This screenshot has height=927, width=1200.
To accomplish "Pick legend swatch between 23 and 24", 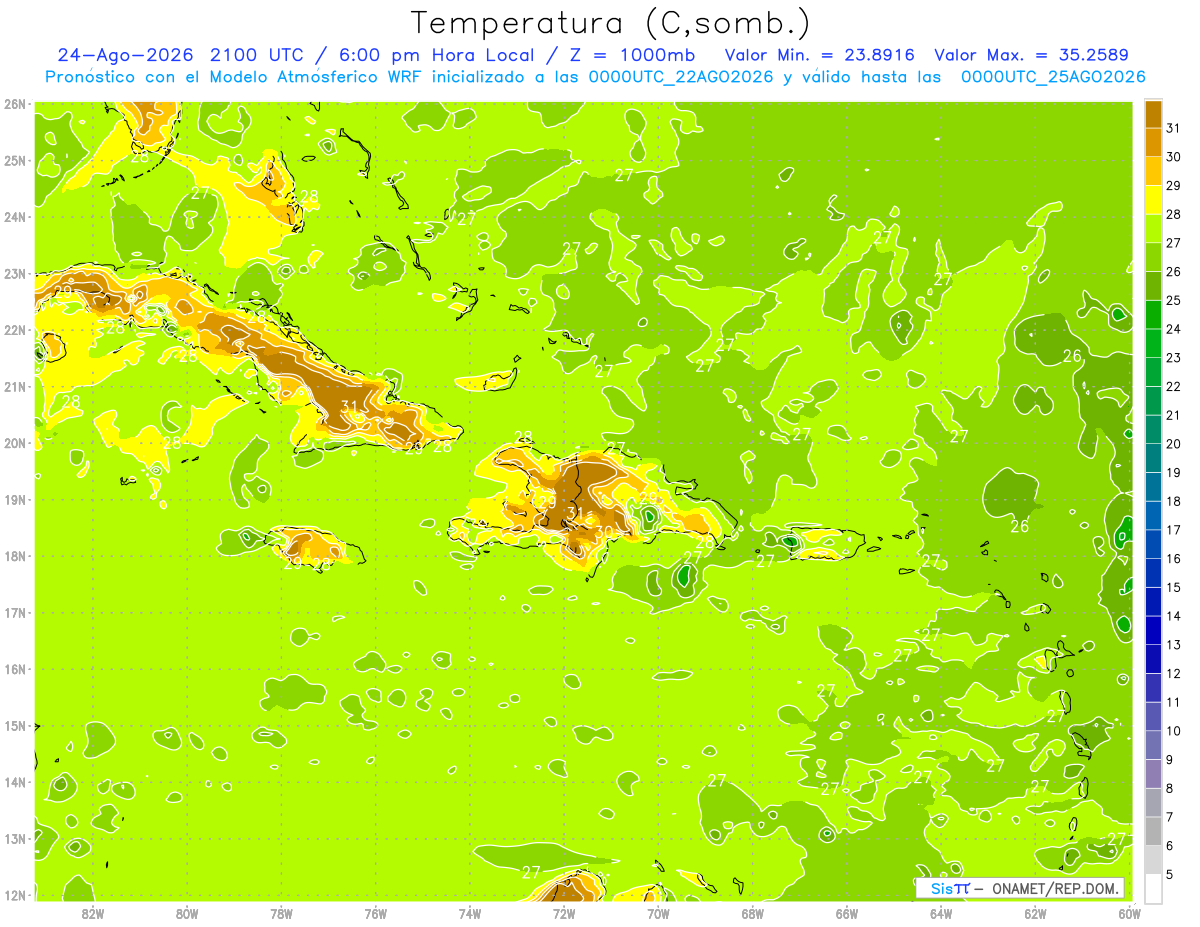I will pyautogui.click(x=1153, y=343).
